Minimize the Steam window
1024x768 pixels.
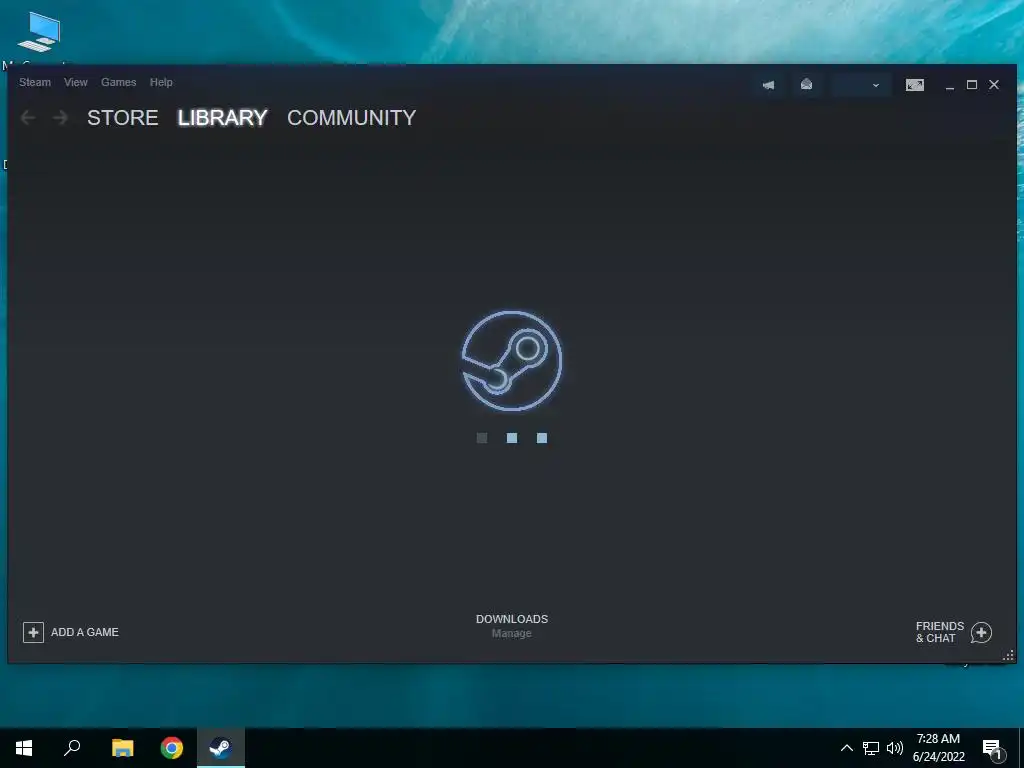[950, 86]
